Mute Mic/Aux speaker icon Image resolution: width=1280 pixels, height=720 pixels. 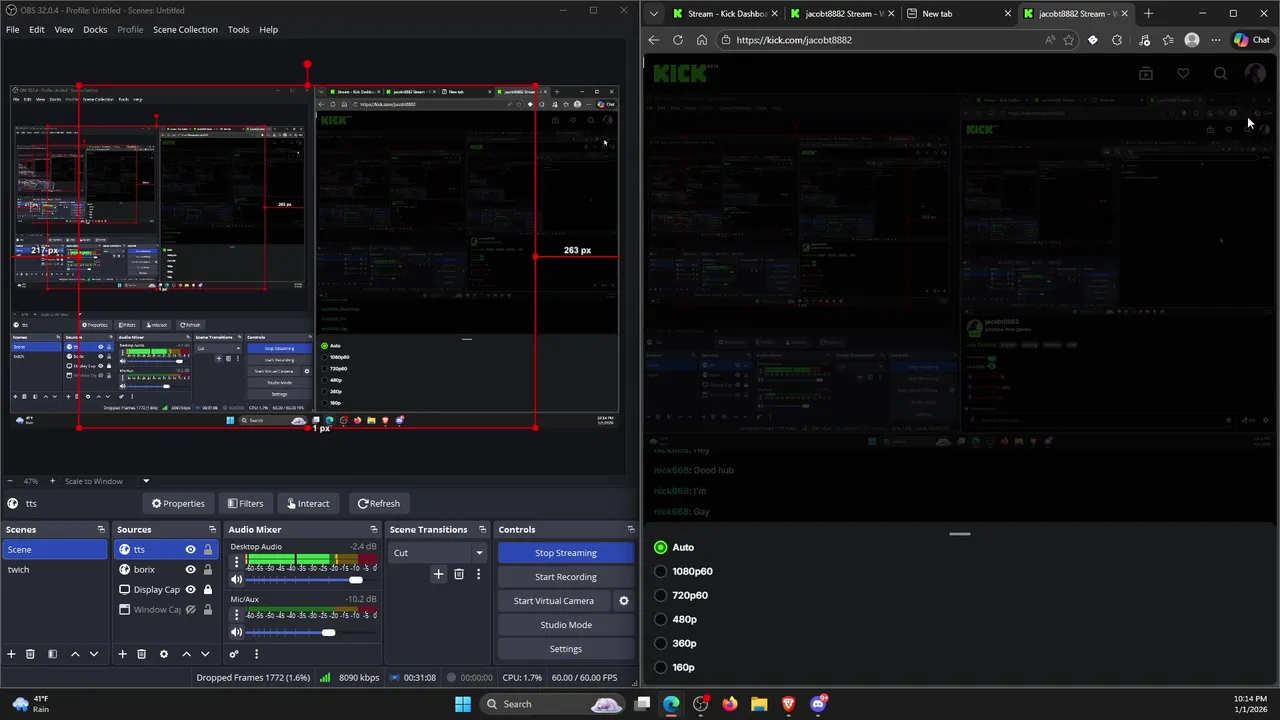click(x=236, y=632)
